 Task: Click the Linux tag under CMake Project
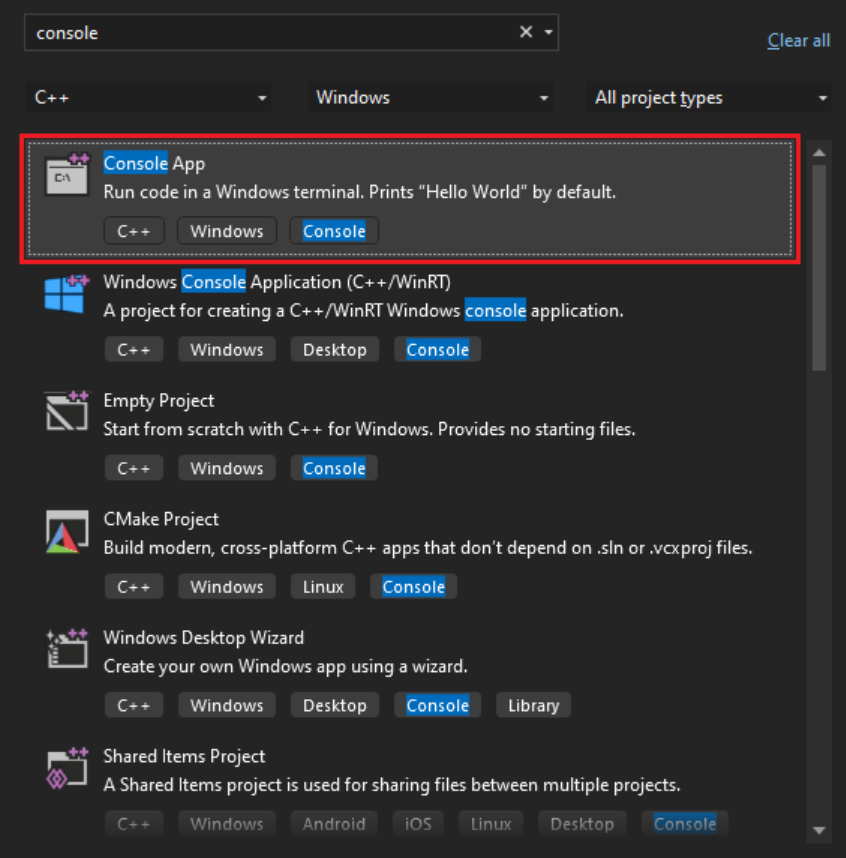[x=323, y=587]
